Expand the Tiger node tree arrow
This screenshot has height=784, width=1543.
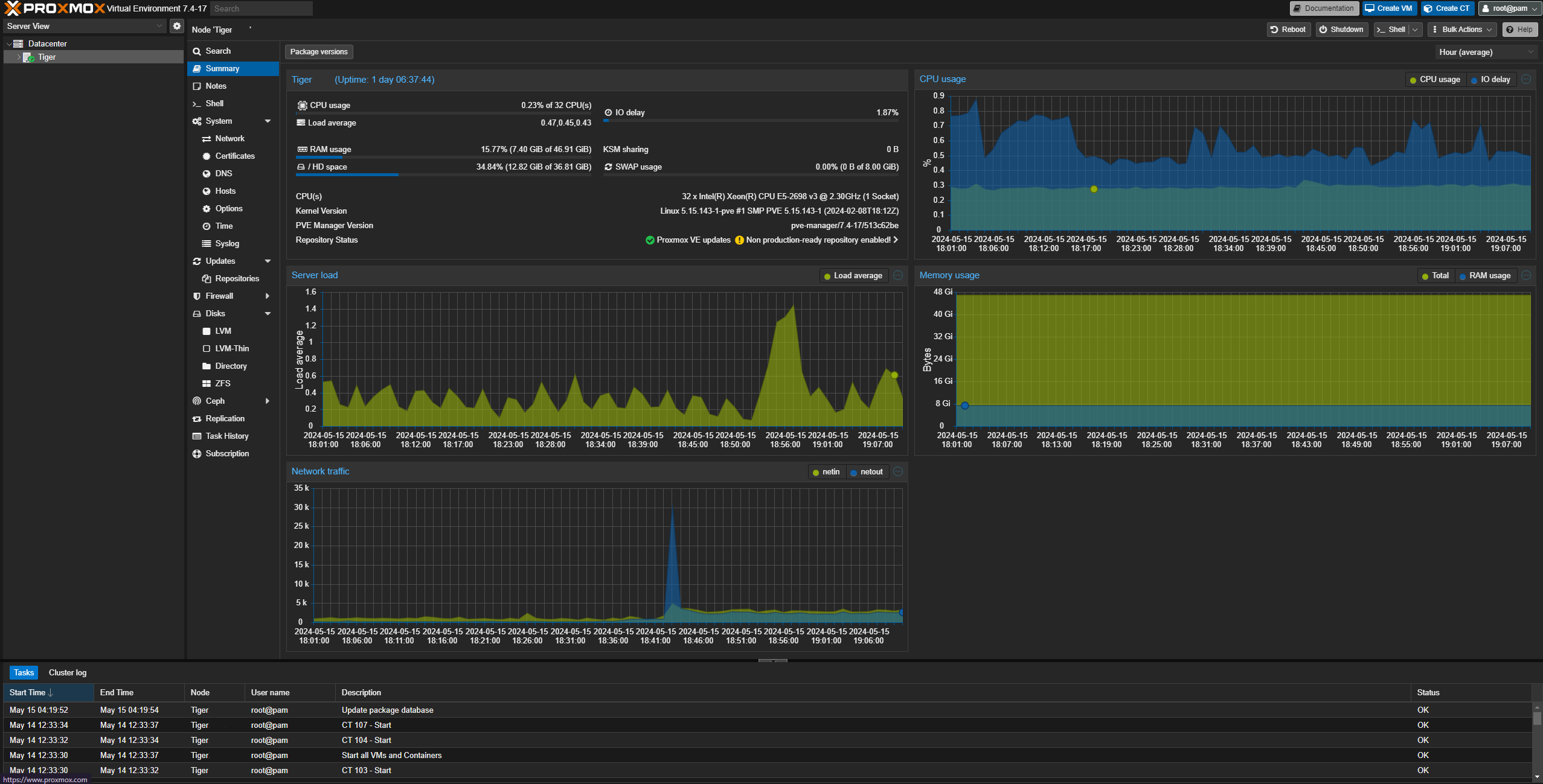pyautogui.click(x=19, y=57)
